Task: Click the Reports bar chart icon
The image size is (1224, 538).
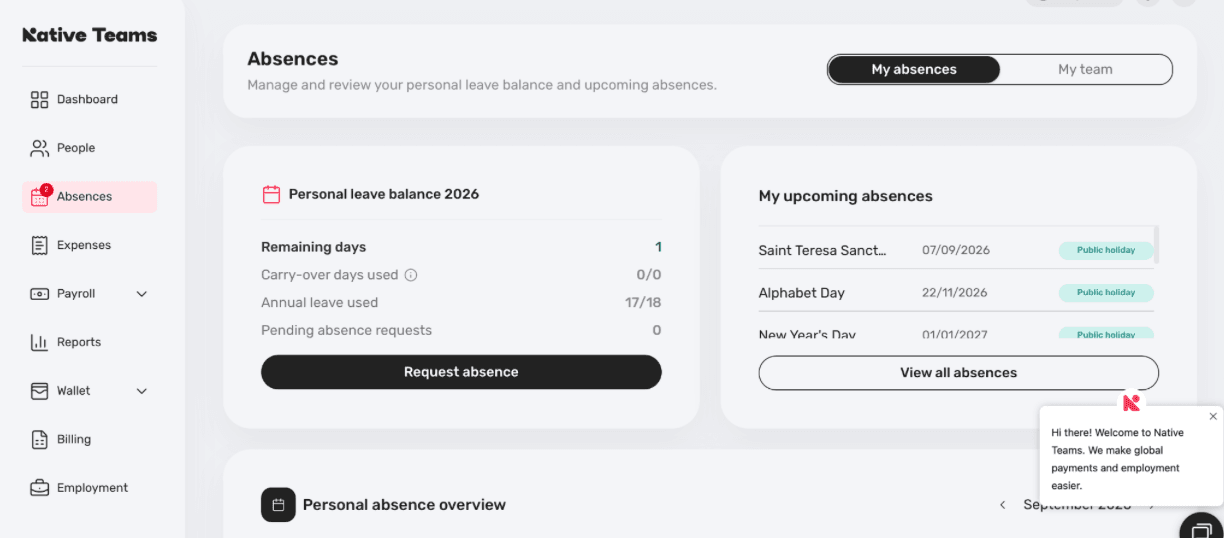Action: click(39, 342)
